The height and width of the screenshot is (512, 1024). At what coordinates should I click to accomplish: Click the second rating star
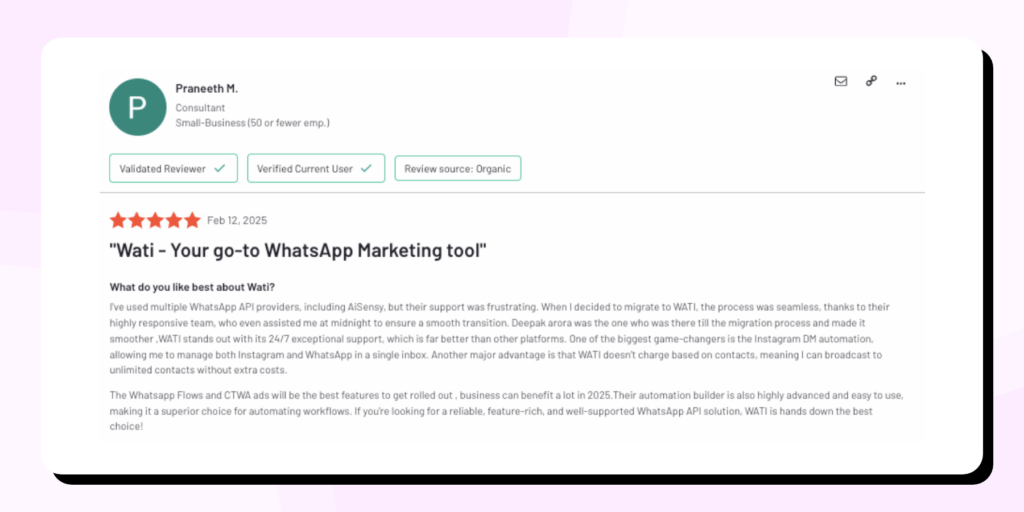point(136,220)
